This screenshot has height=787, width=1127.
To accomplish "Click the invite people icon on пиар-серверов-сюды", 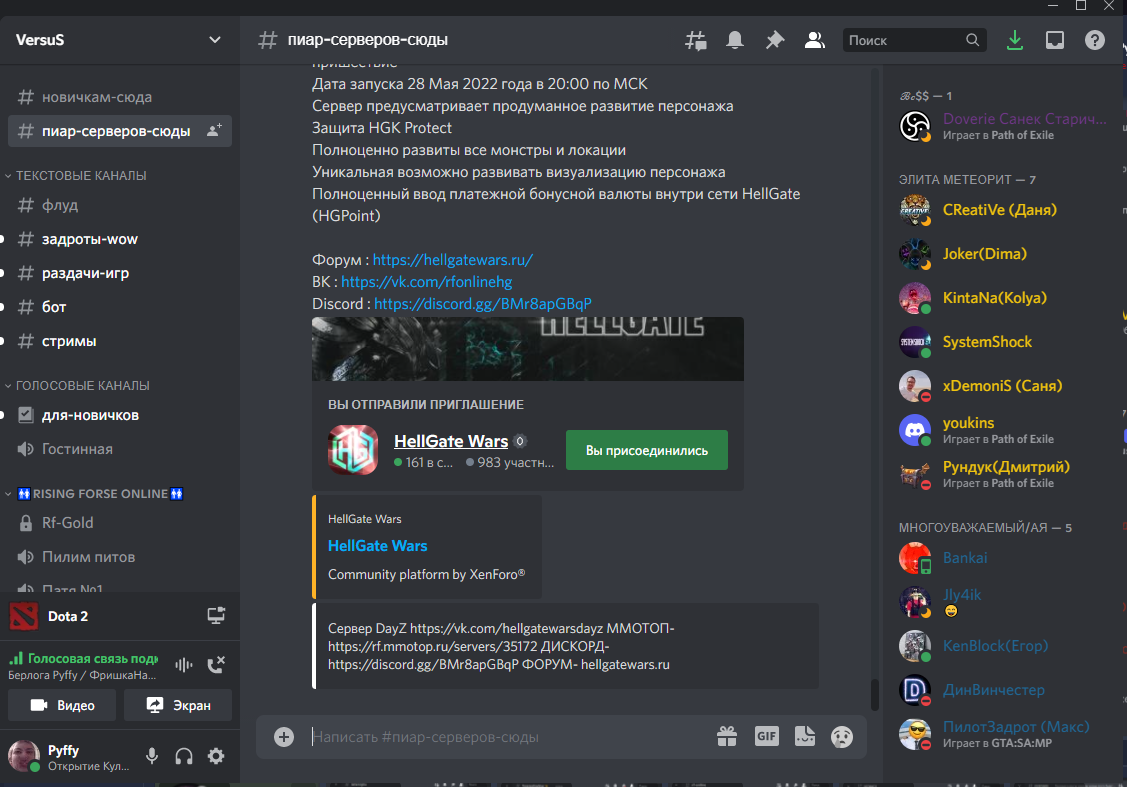I will (214, 131).
